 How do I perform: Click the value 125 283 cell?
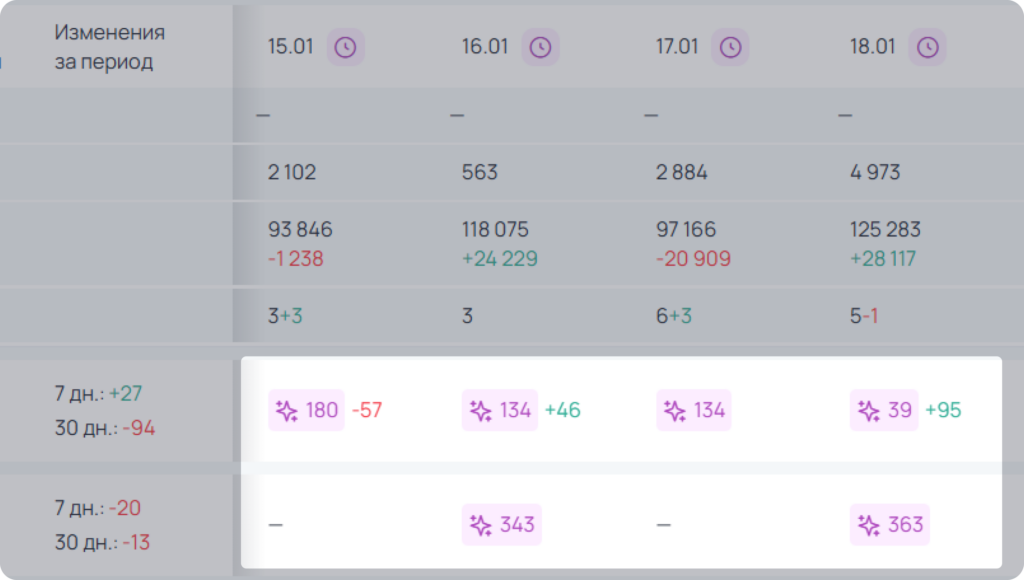coord(885,229)
